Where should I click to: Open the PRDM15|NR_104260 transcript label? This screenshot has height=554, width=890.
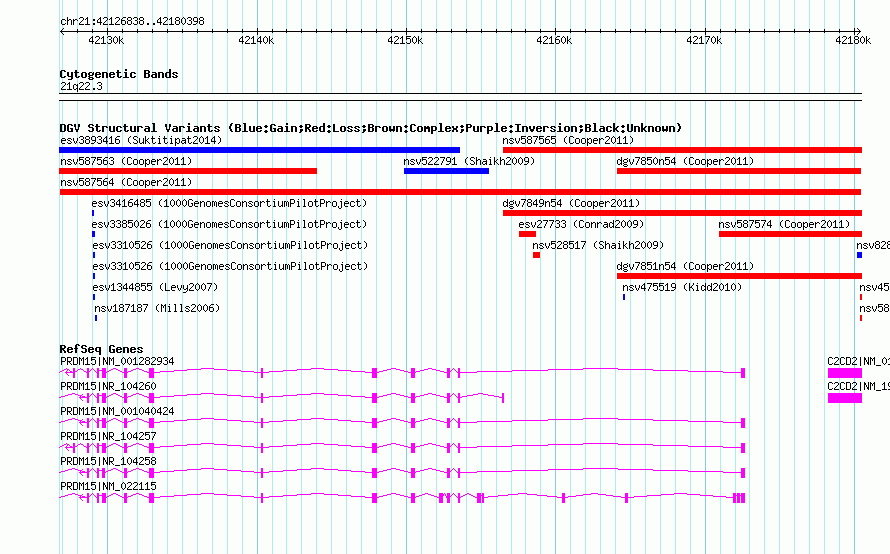108,386
